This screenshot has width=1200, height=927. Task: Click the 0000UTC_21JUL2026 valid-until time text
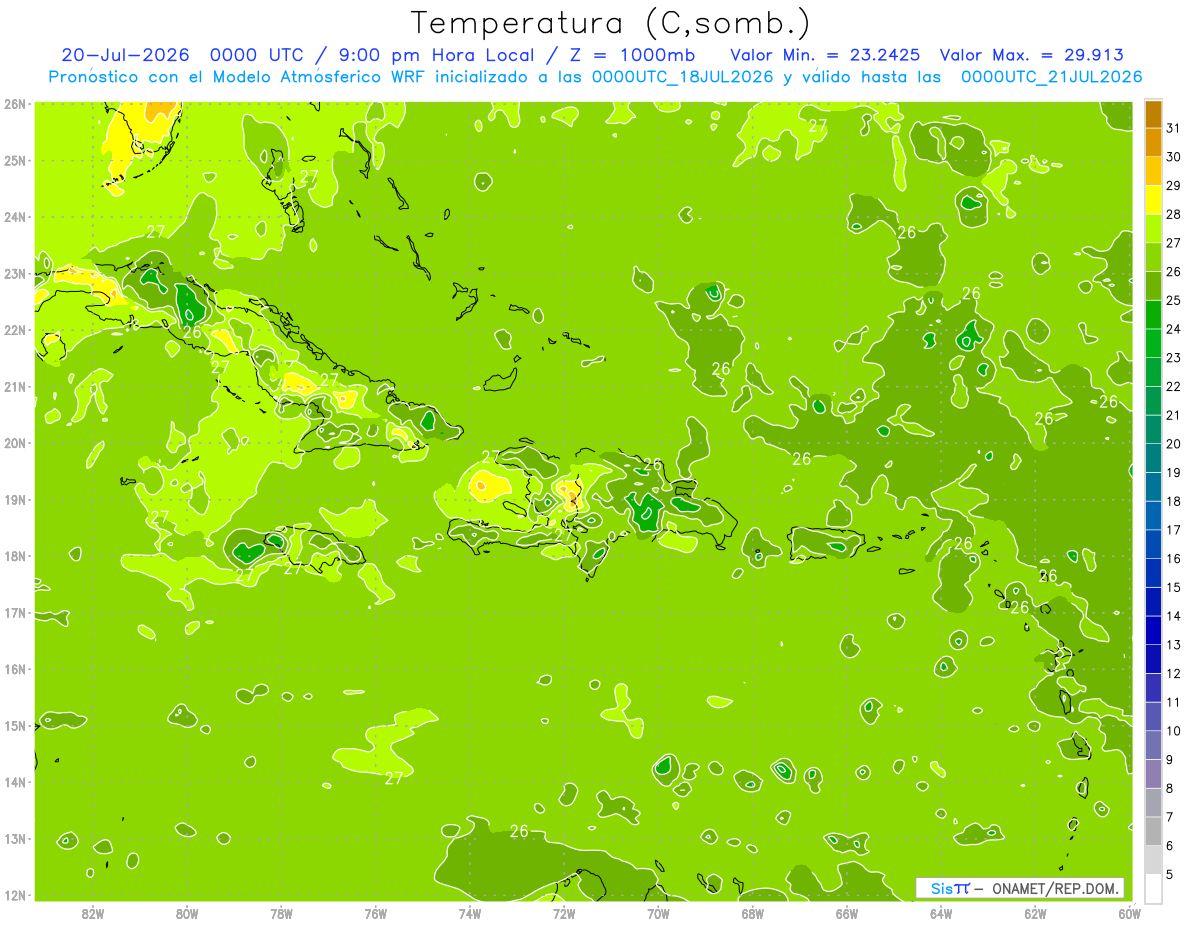point(1051,77)
